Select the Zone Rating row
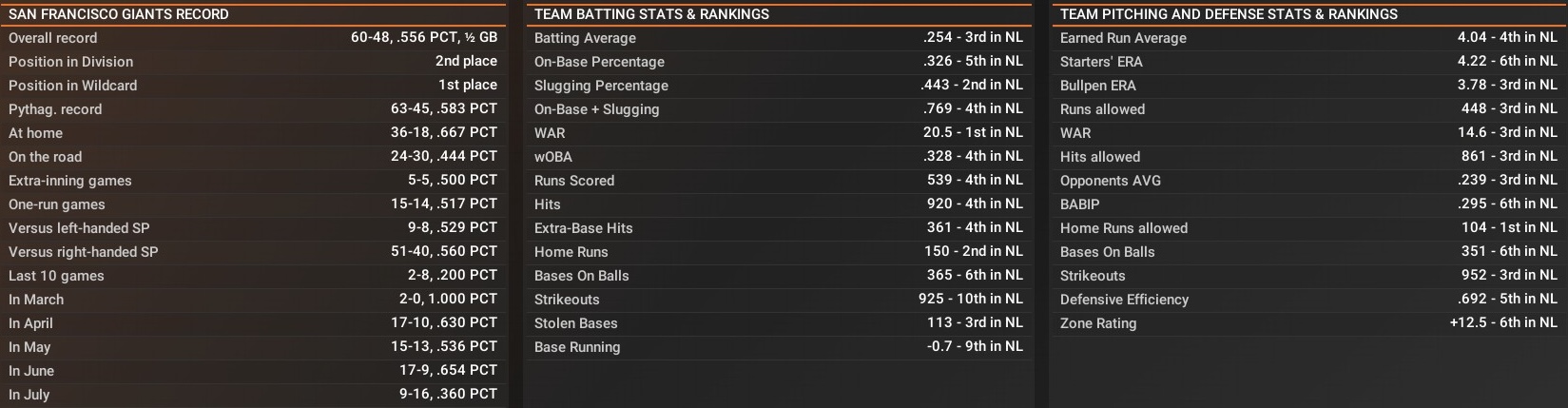The width and height of the screenshot is (1568, 408). (1307, 323)
